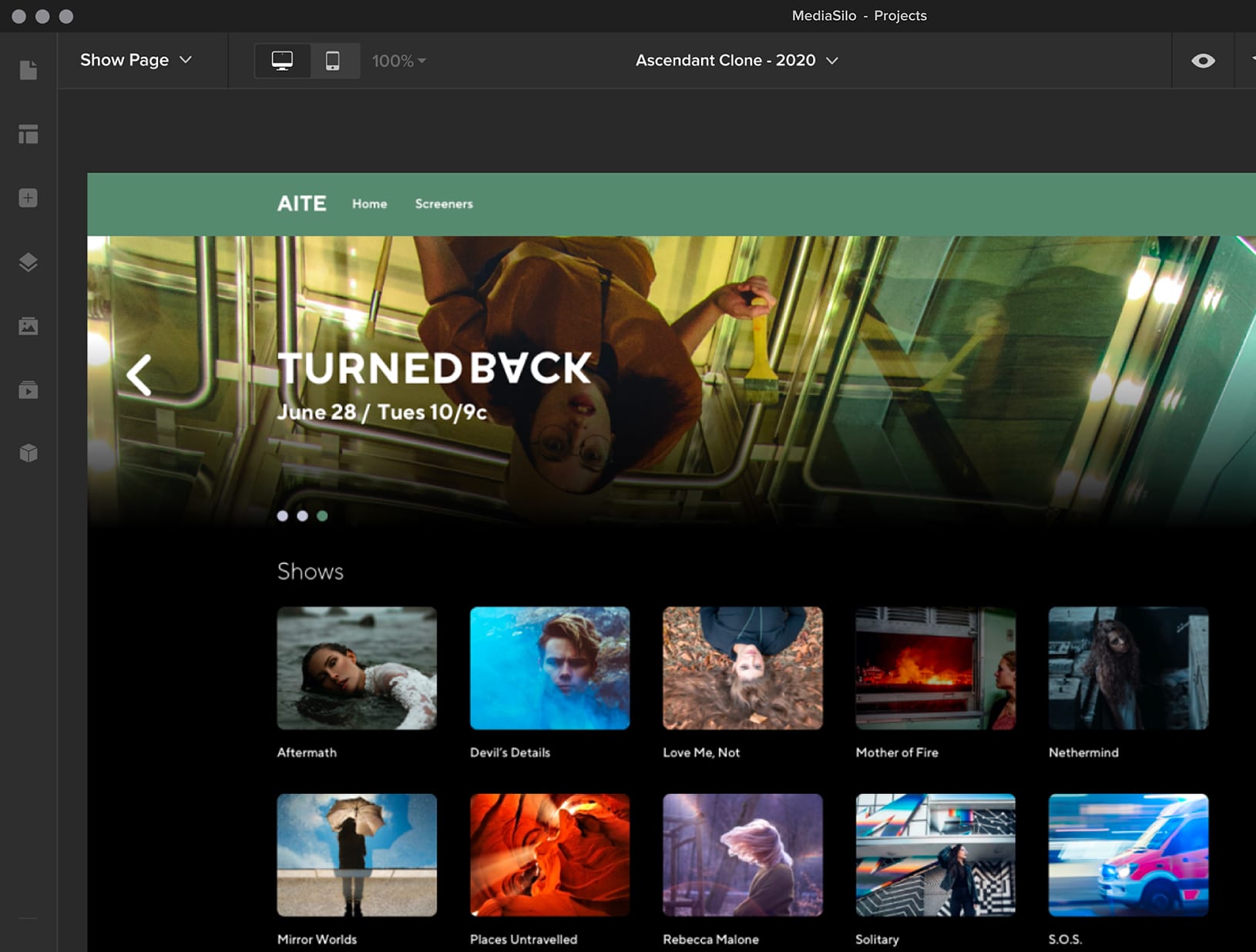Go to the Home nav item

tap(370, 204)
